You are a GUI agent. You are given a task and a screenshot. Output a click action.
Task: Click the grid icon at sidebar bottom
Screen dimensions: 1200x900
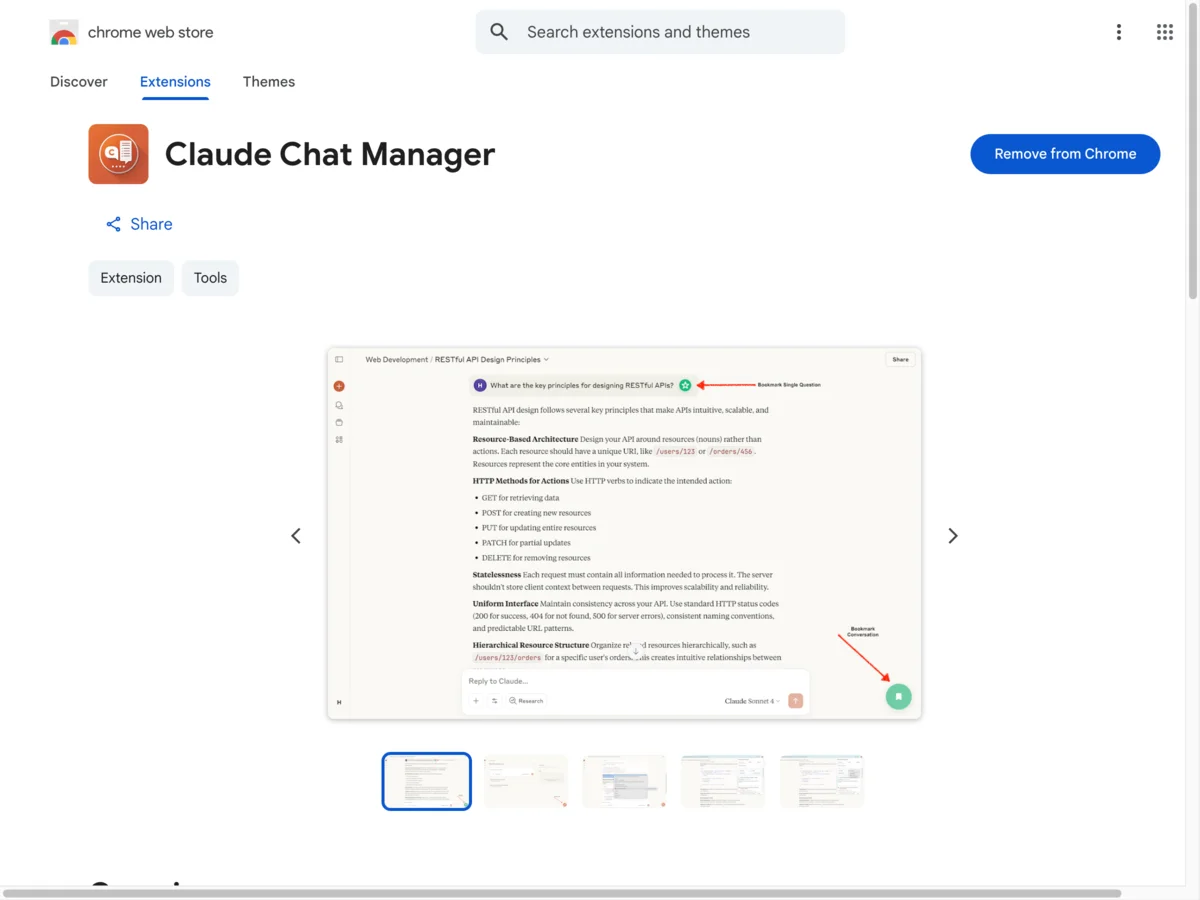pos(339,439)
